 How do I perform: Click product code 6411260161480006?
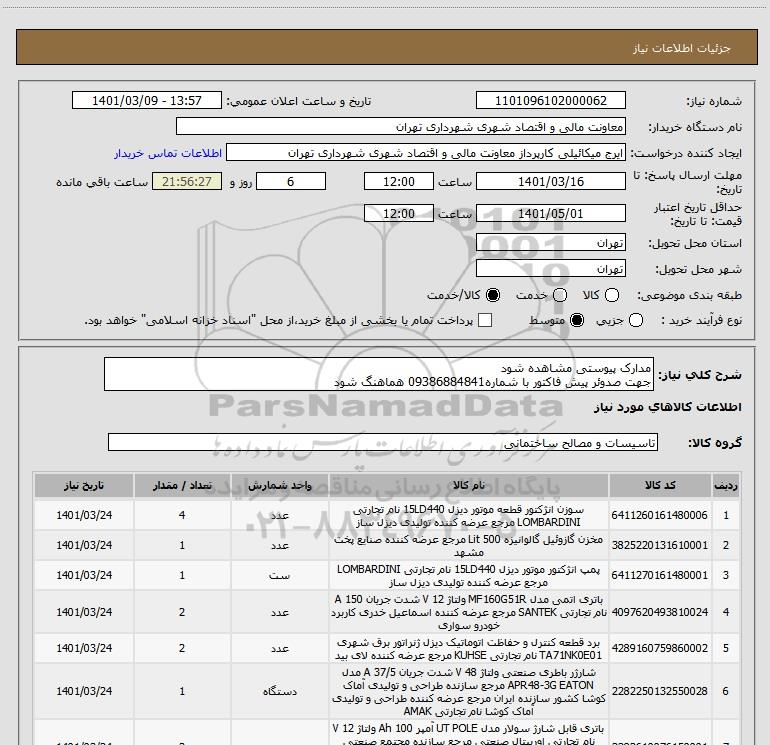(660, 515)
